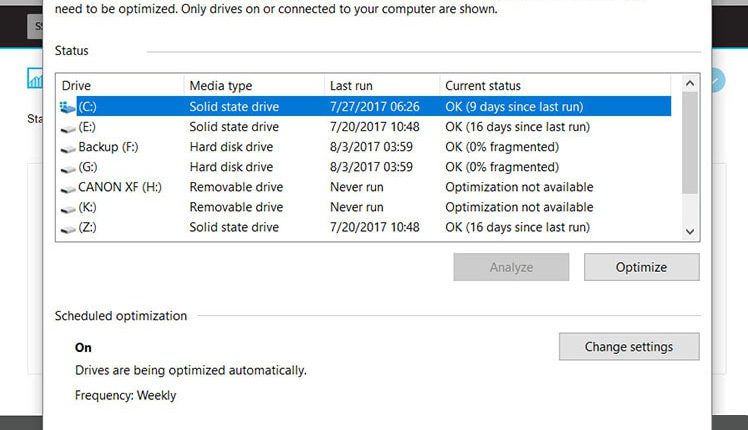The width and height of the screenshot is (748, 430).
Task: Click the Backup (F:) drive icon
Action: [68, 149]
